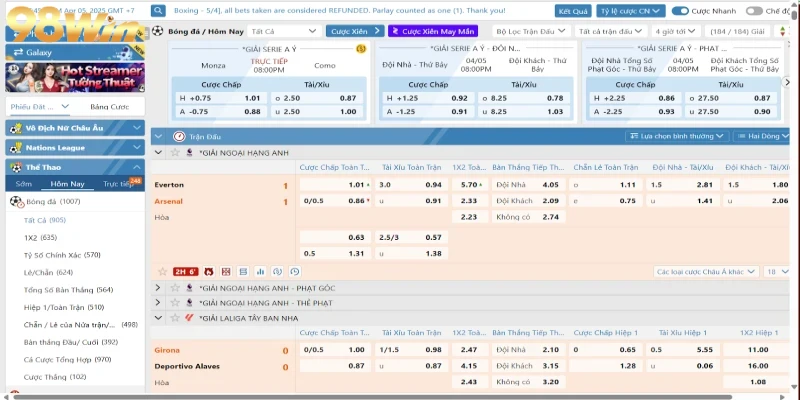The image size is (800, 400).
Task: Open bar chart statistics icon for Everton match
Action: [260, 271]
